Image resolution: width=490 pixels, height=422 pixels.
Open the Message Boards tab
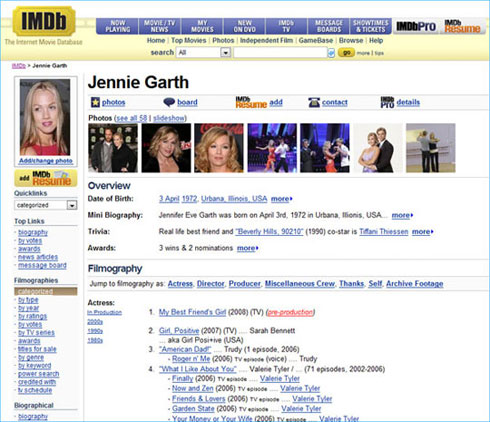[x=328, y=26]
